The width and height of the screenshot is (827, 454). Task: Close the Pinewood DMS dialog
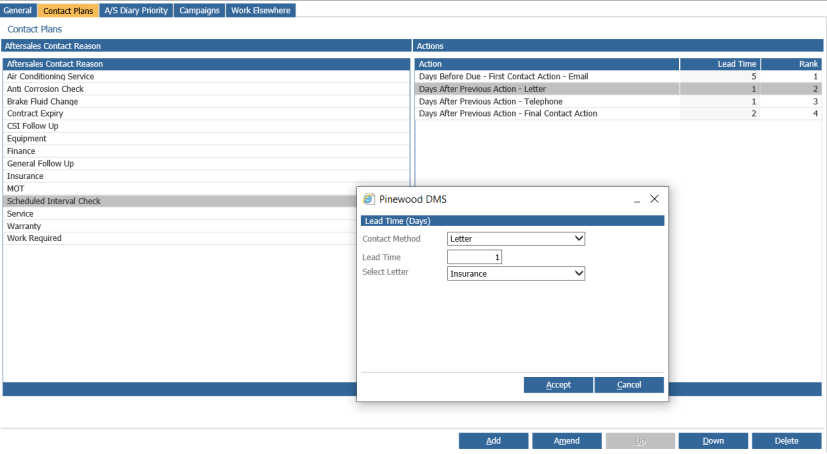(654, 199)
